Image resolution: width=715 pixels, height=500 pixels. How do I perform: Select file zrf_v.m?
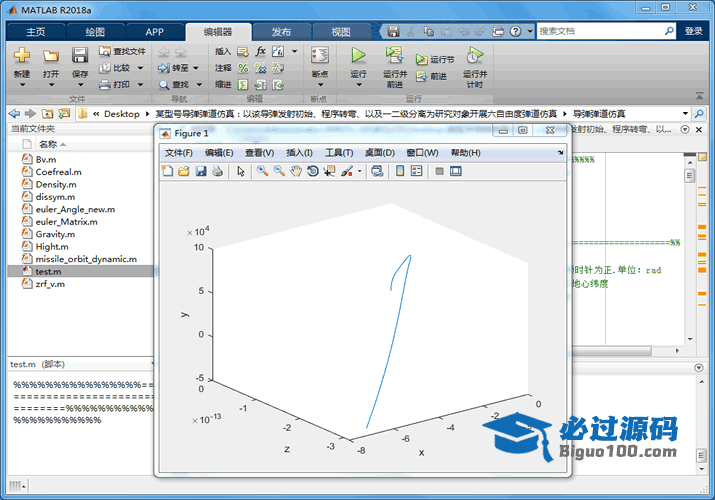pyautogui.click(x=50, y=284)
